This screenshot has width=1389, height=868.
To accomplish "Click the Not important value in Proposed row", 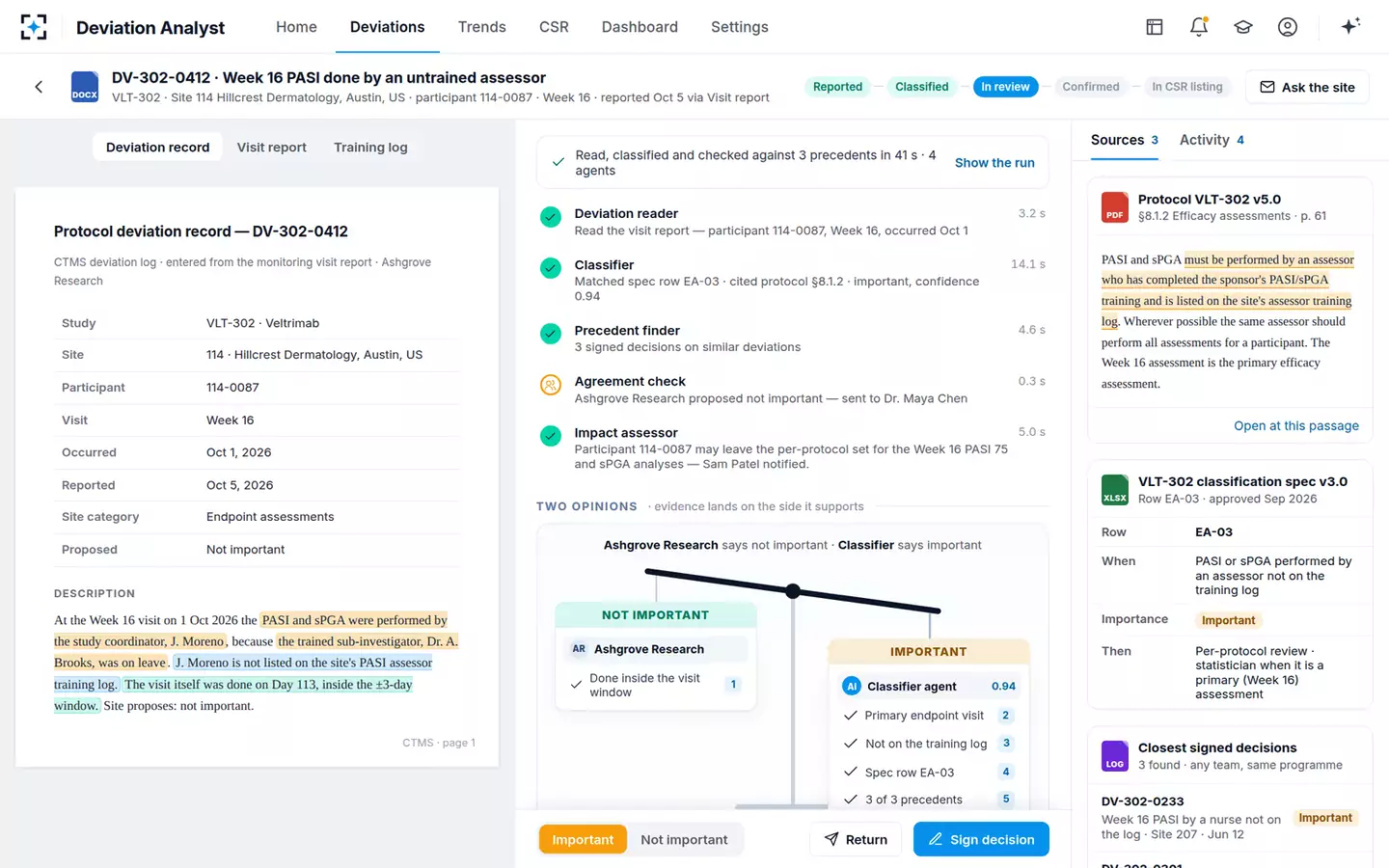I will coord(245,550).
